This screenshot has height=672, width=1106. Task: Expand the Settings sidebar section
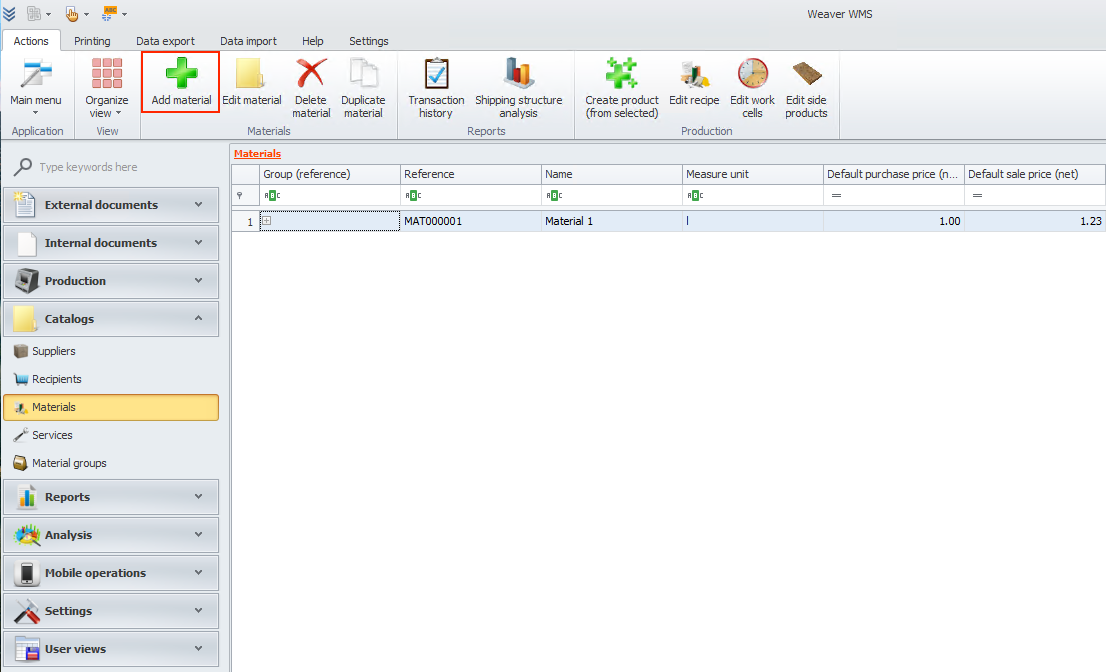tap(111, 611)
